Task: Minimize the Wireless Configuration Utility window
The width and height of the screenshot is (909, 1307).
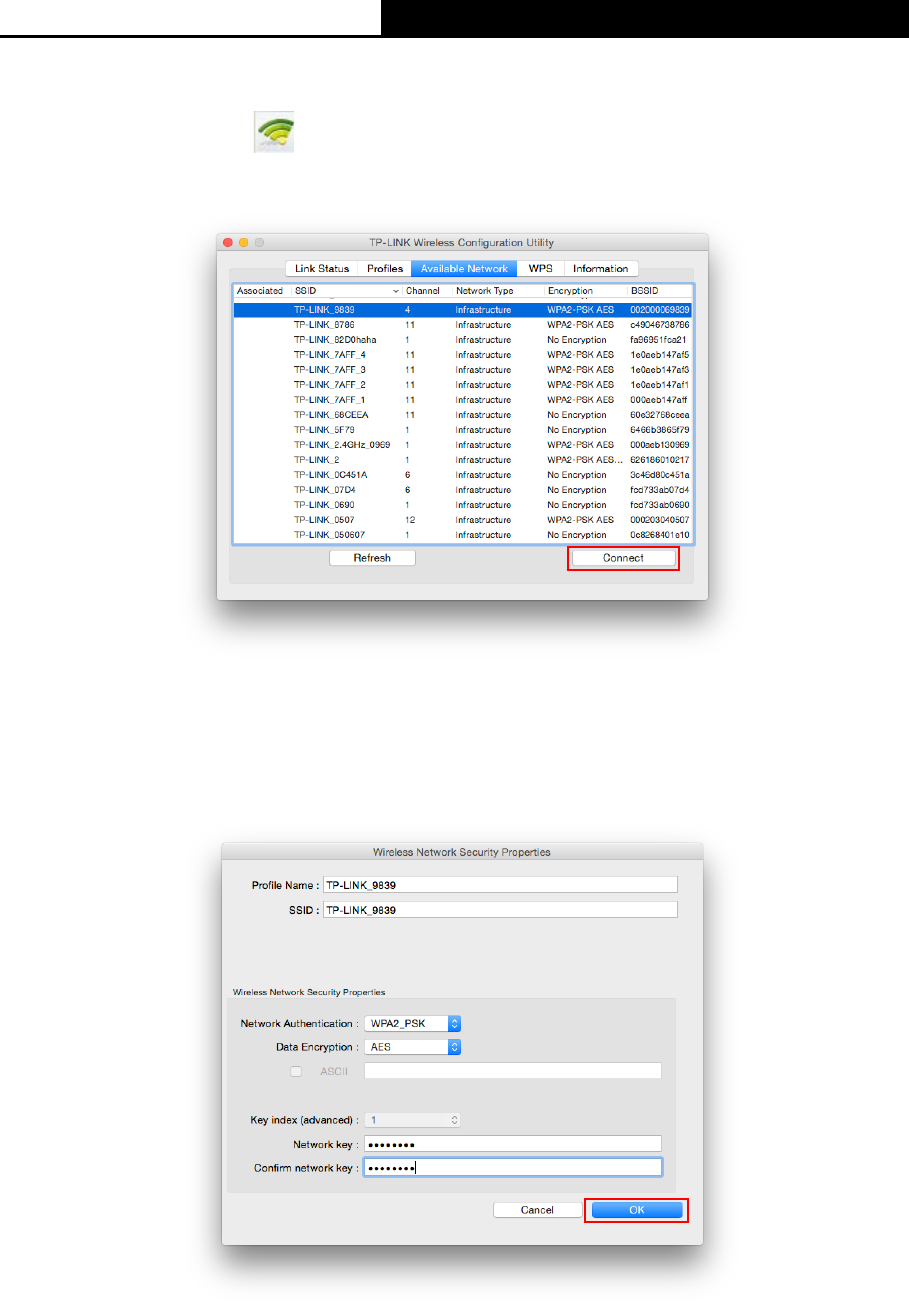Action: click(x=243, y=242)
